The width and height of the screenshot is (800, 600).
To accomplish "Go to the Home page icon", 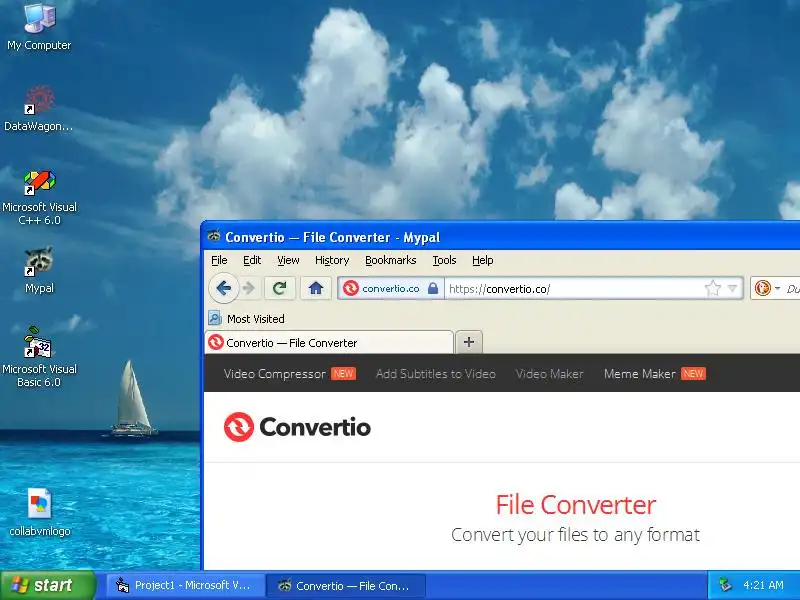I will point(316,288).
